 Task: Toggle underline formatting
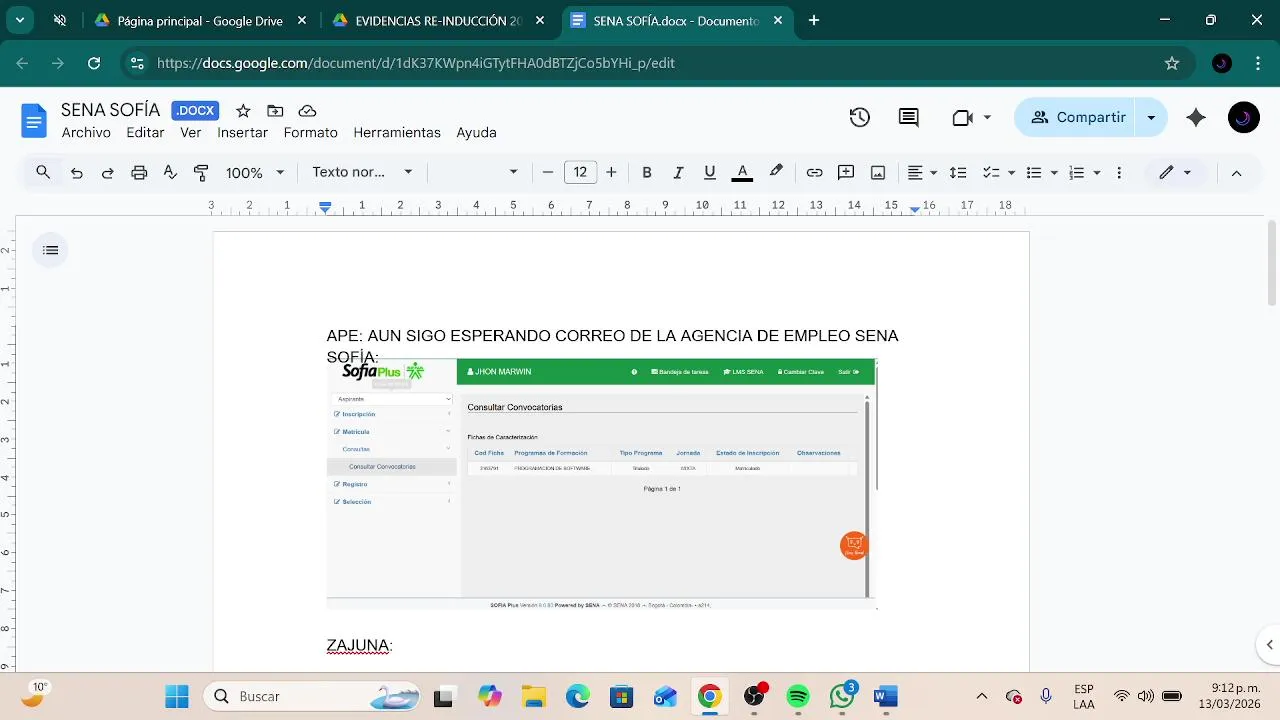click(x=710, y=173)
